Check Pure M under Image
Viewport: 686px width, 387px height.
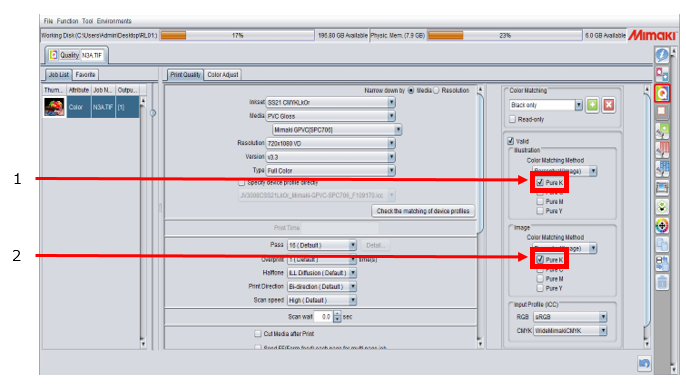540,279
